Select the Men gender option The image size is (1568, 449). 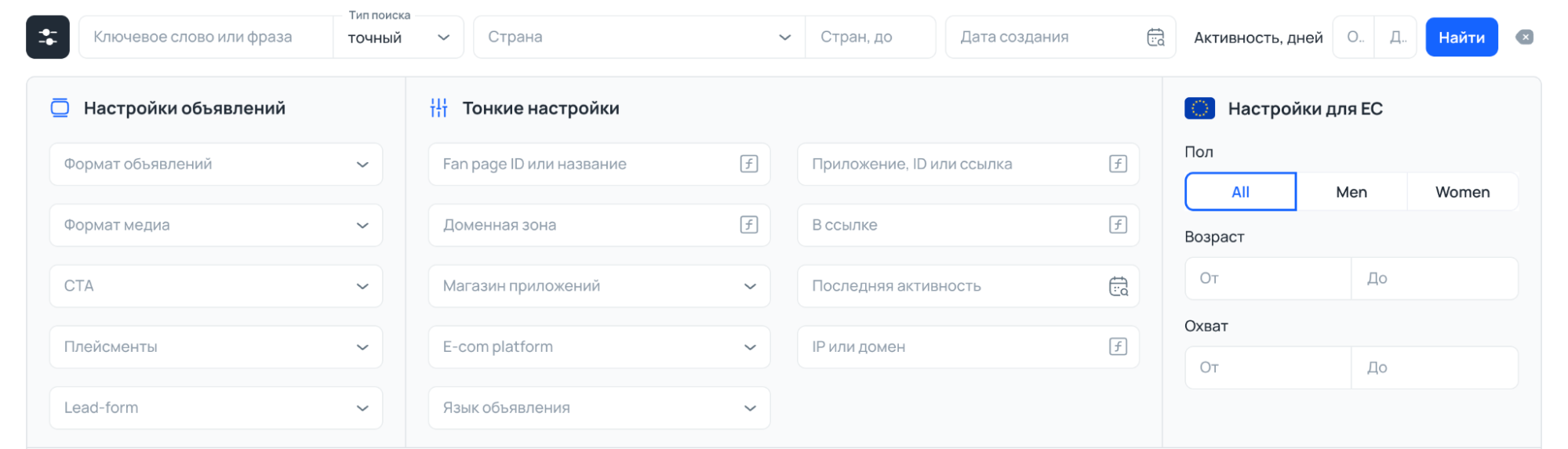point(1351,192)
